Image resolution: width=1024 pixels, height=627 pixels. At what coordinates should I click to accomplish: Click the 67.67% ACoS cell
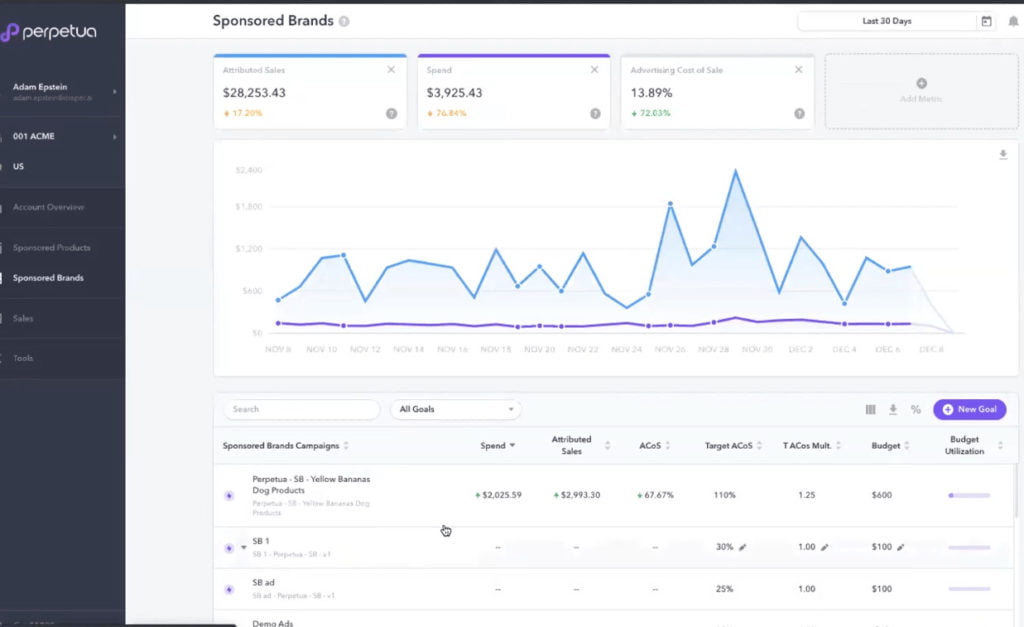655,495
